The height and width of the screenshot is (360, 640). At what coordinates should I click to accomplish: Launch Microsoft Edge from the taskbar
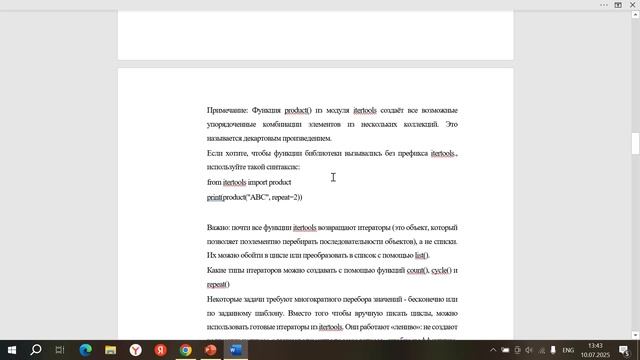click(85, 350)
